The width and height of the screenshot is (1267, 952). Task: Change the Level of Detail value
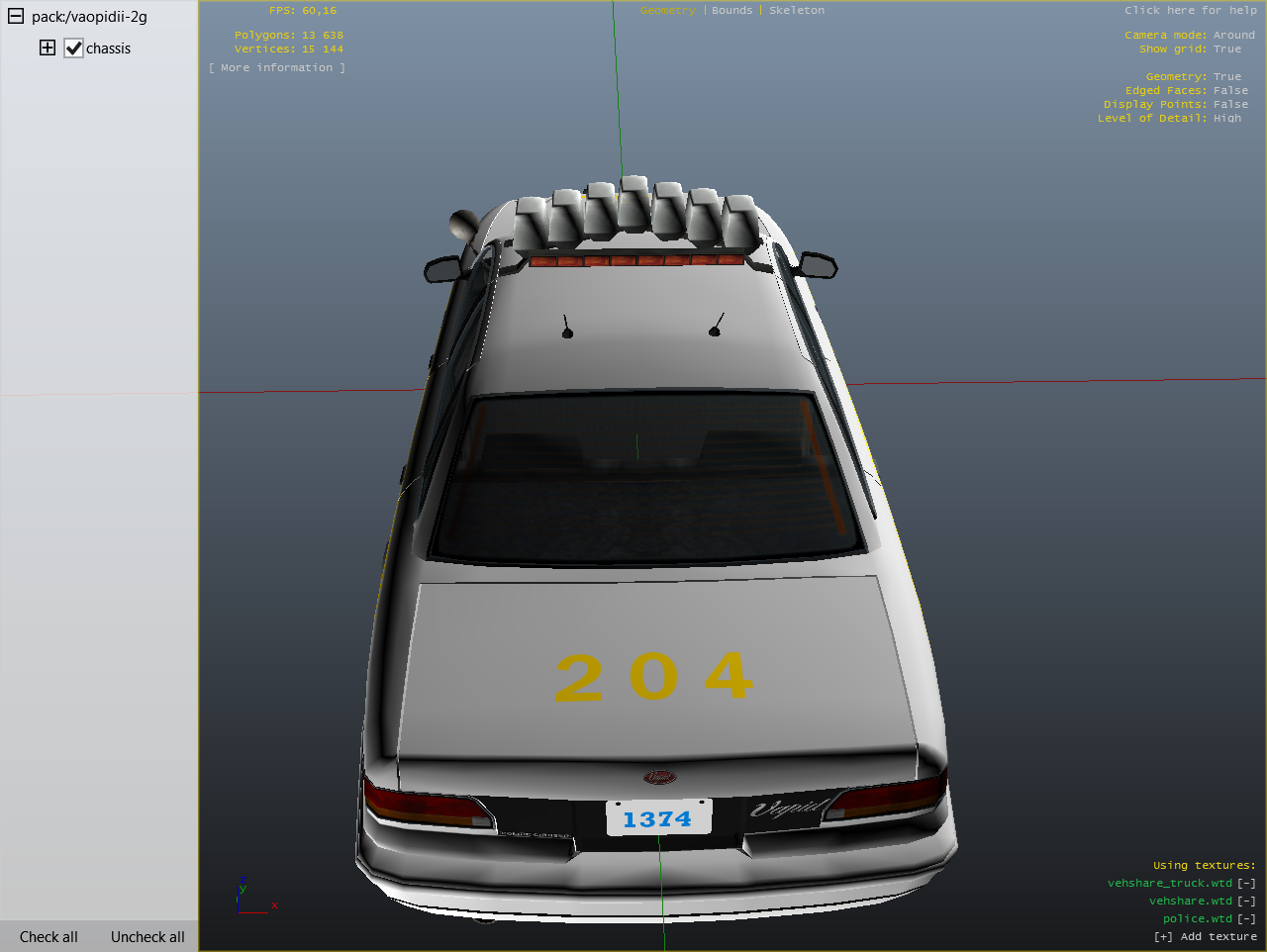click(1226, 118)
